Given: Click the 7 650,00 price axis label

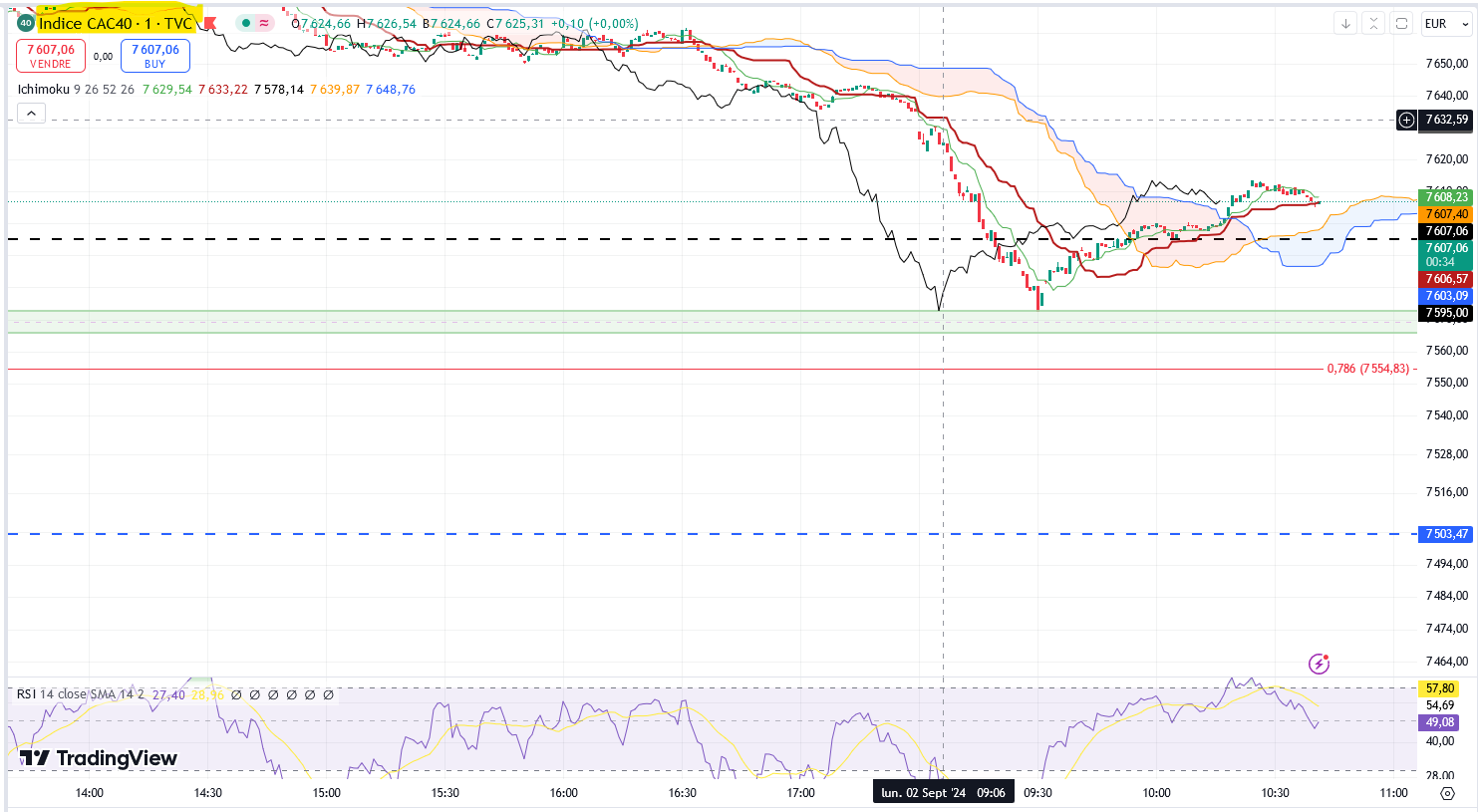Looking at the screenshot, I should (1447, 64).
